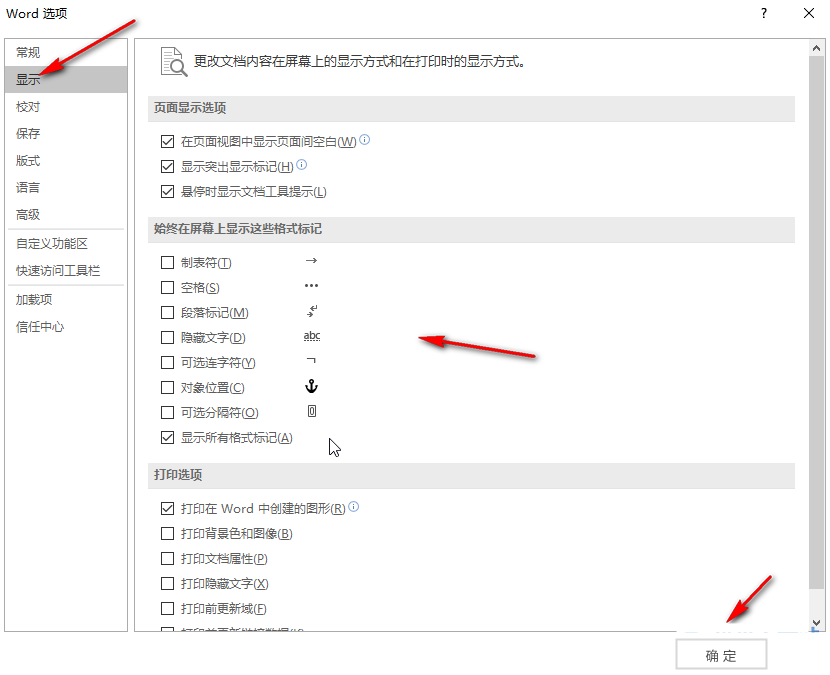
Task: Enable the 空格 spaces checkbox
Action: click(168, 286)
